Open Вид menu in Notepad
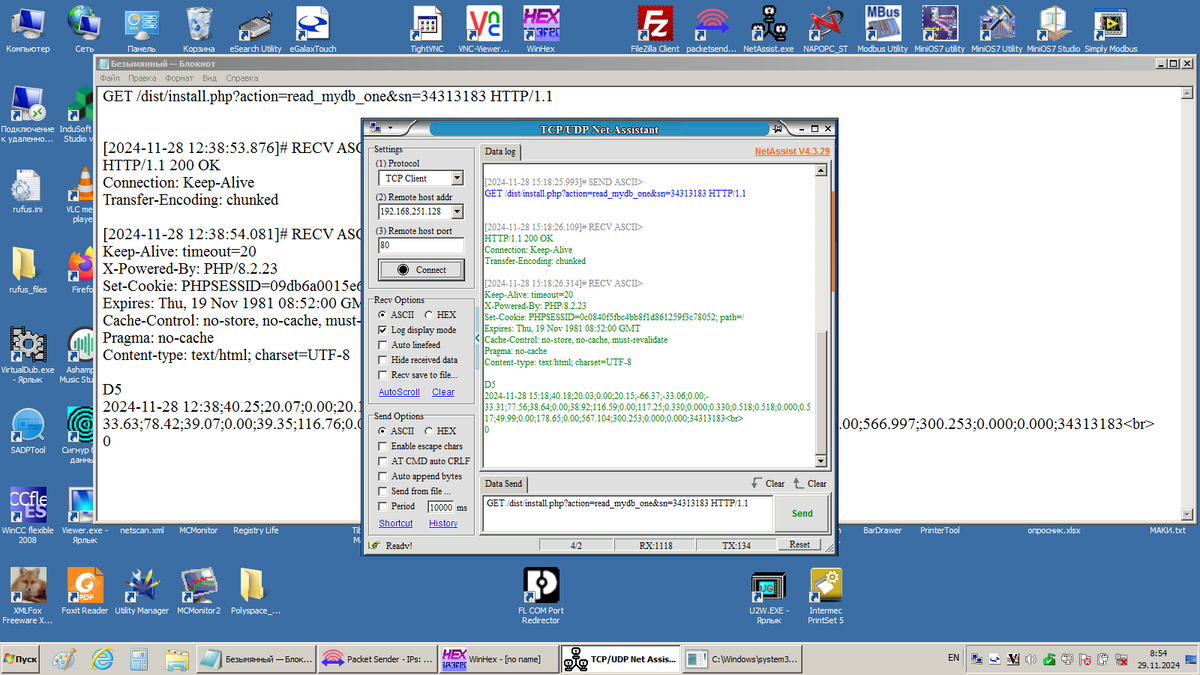Screen dimensions: 1200x675 [209, 77]
